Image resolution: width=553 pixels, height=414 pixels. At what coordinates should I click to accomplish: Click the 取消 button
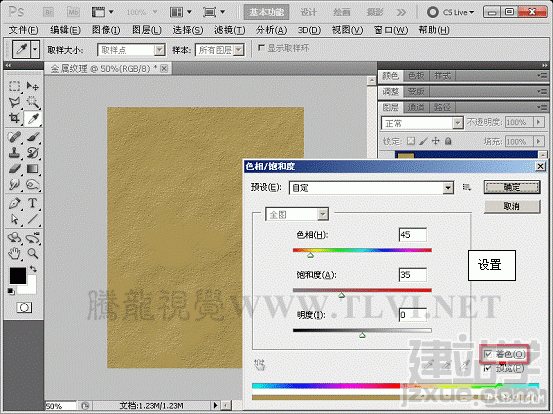512,206
